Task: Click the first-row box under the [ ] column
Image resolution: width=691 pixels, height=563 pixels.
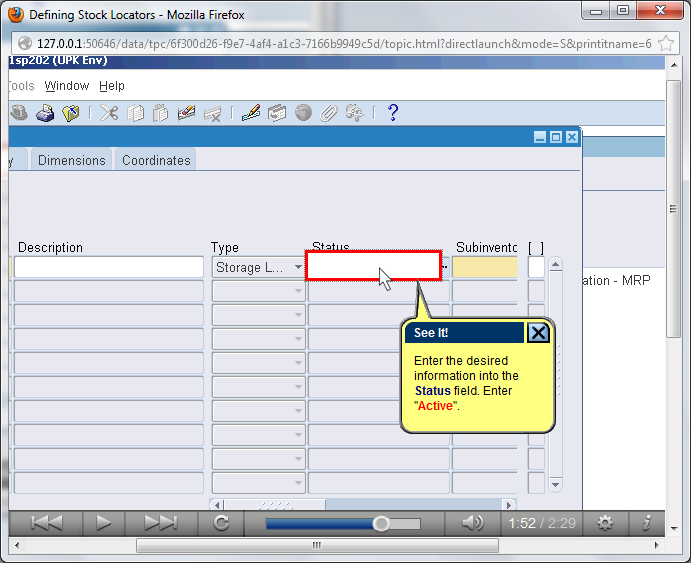Action: coord(536,267)
